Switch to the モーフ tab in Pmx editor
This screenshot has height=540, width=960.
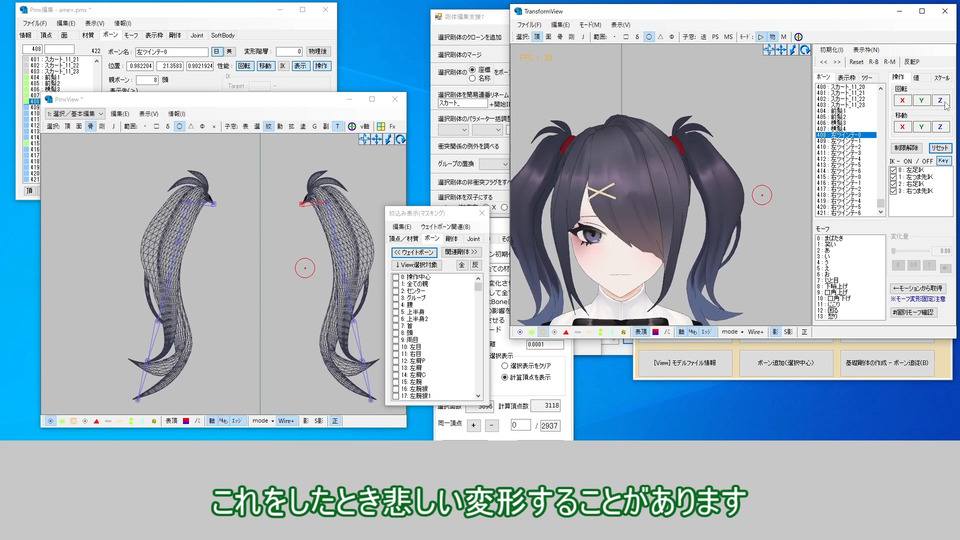click(131, 36)
